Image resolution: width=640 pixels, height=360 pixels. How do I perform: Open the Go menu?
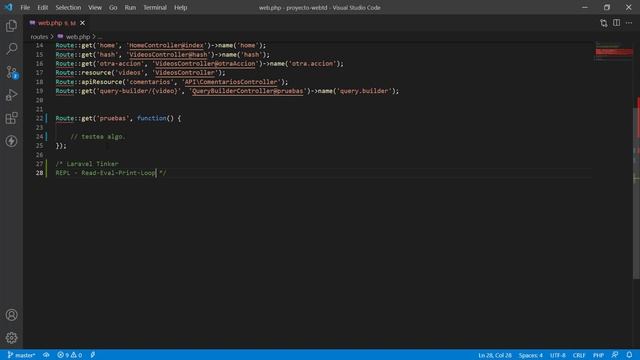tap(113, 7)
